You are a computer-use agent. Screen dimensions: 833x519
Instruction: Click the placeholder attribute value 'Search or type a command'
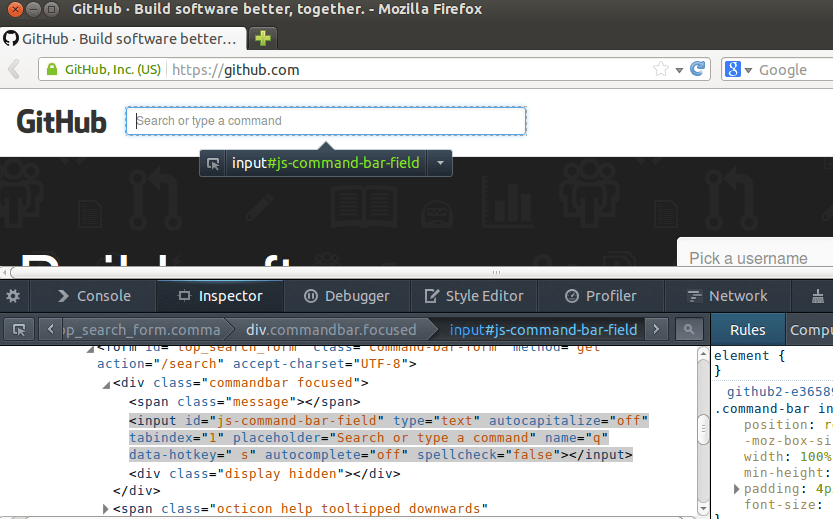[x=434, y=438]
